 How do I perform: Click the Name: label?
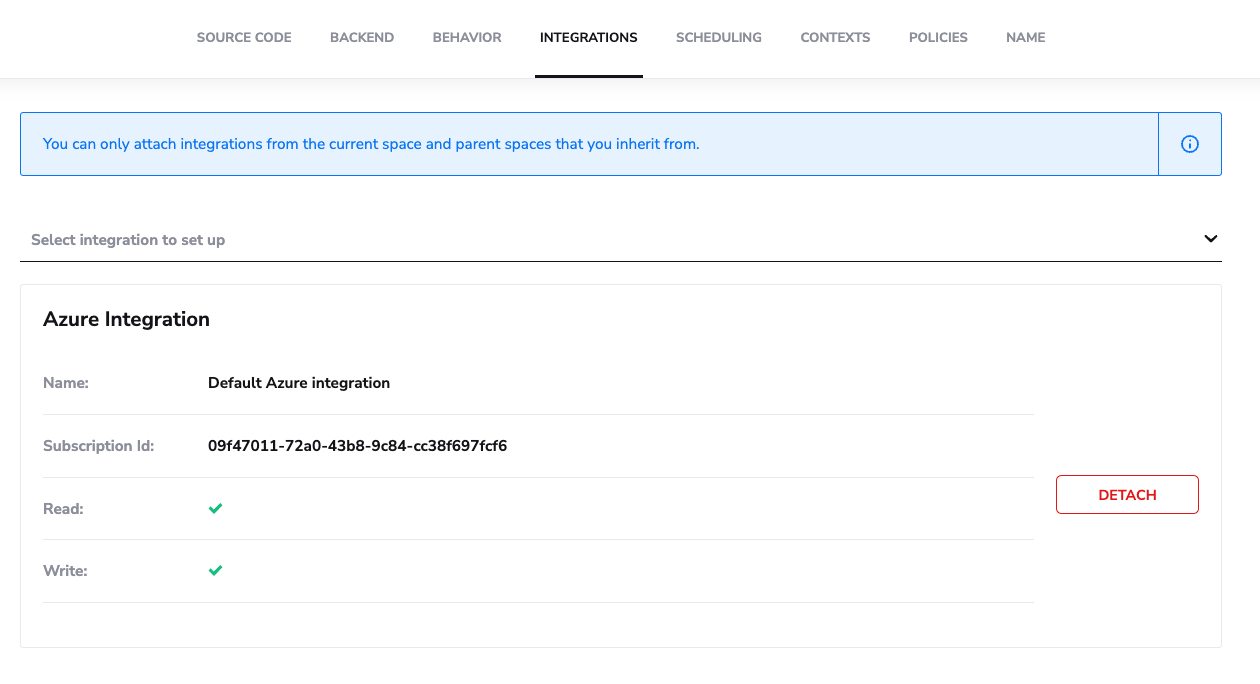66,383
